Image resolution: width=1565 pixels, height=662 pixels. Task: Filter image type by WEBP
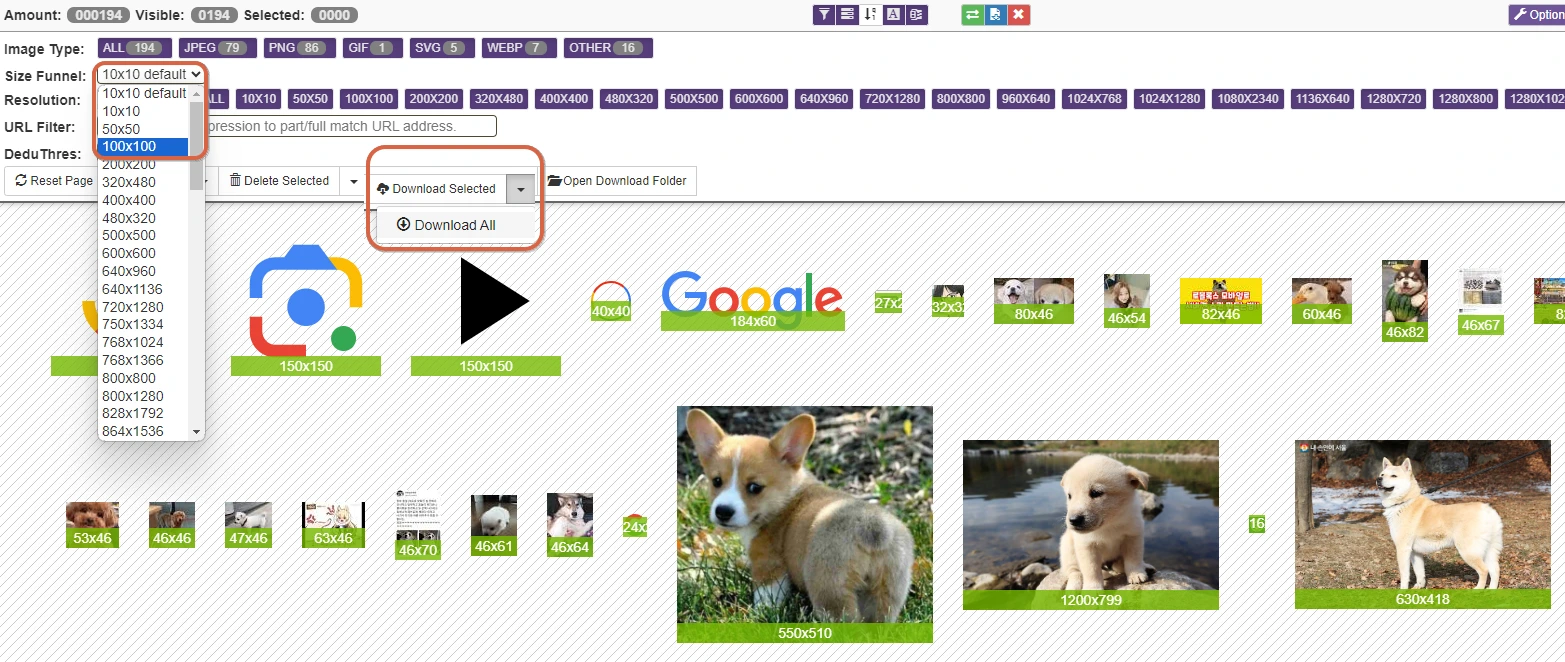pyautogui.click(x=518, y=48)
